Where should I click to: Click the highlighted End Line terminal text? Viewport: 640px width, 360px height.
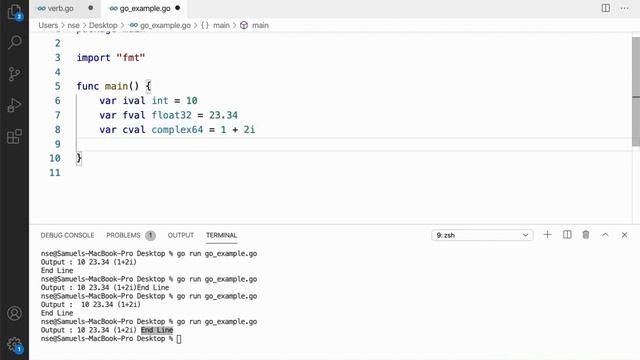click(157, 330)
